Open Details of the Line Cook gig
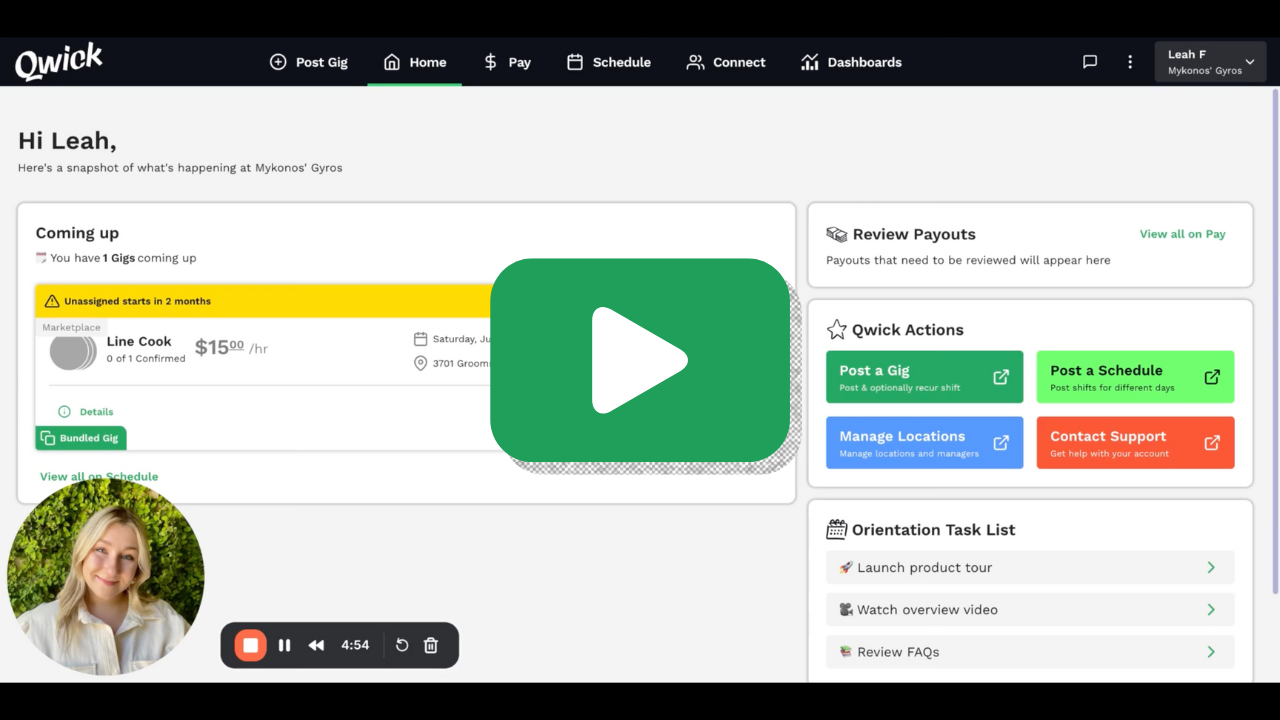The height and width of the screenshot is (720, 1280). 96,412
